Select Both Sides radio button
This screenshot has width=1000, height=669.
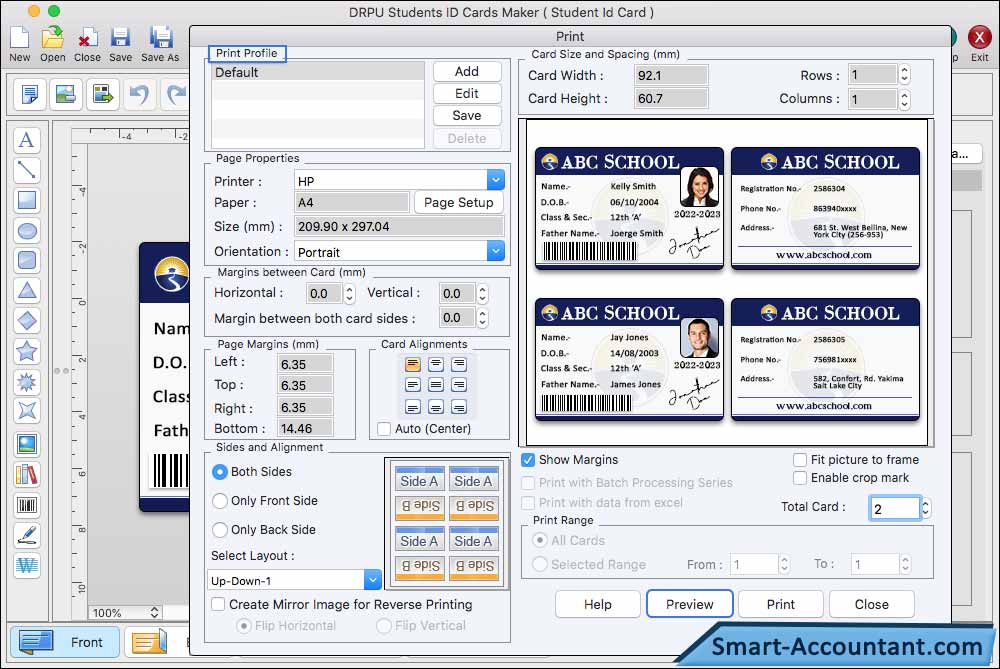click(x=219, y=472)
